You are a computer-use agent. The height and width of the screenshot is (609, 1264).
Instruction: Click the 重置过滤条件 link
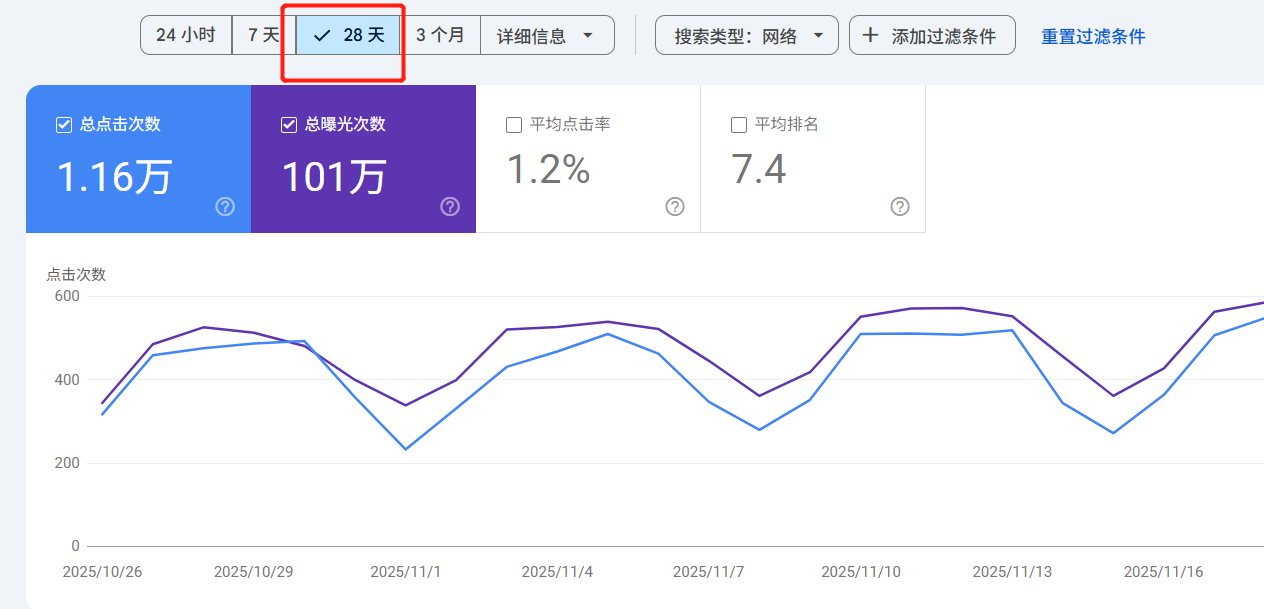tap(1092, 34)
